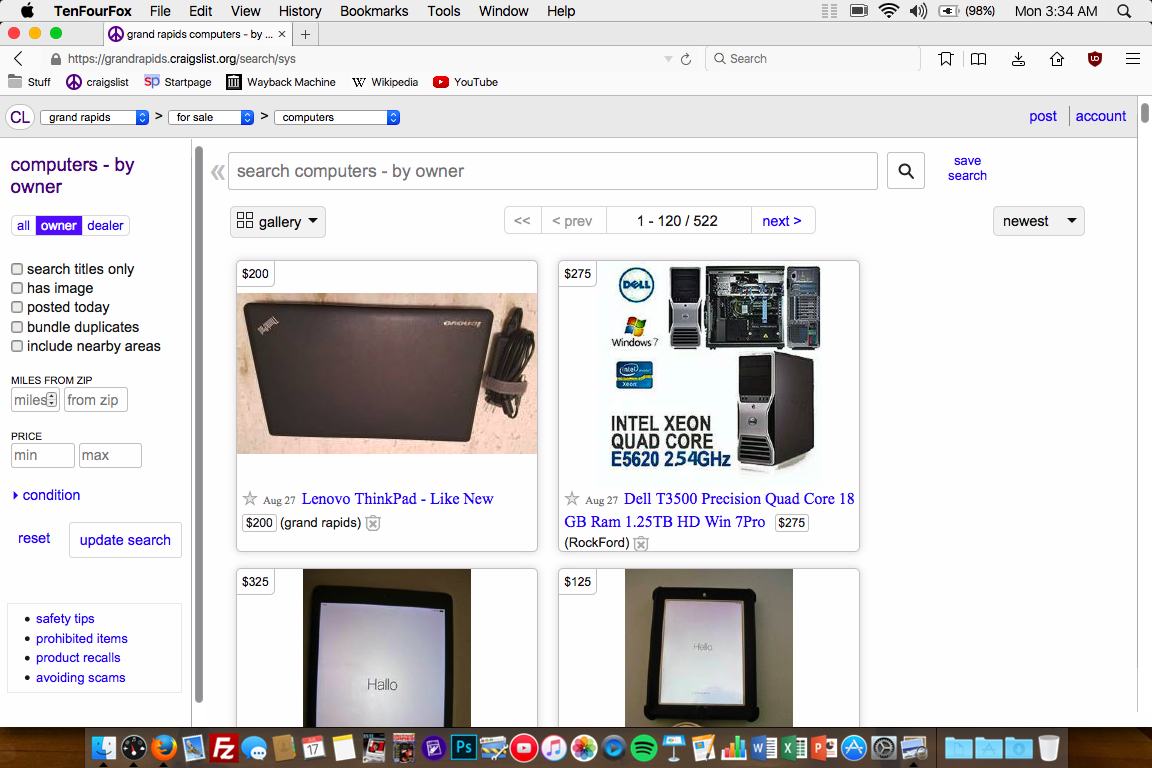Open the volume control in menu bar

(918, 11)
